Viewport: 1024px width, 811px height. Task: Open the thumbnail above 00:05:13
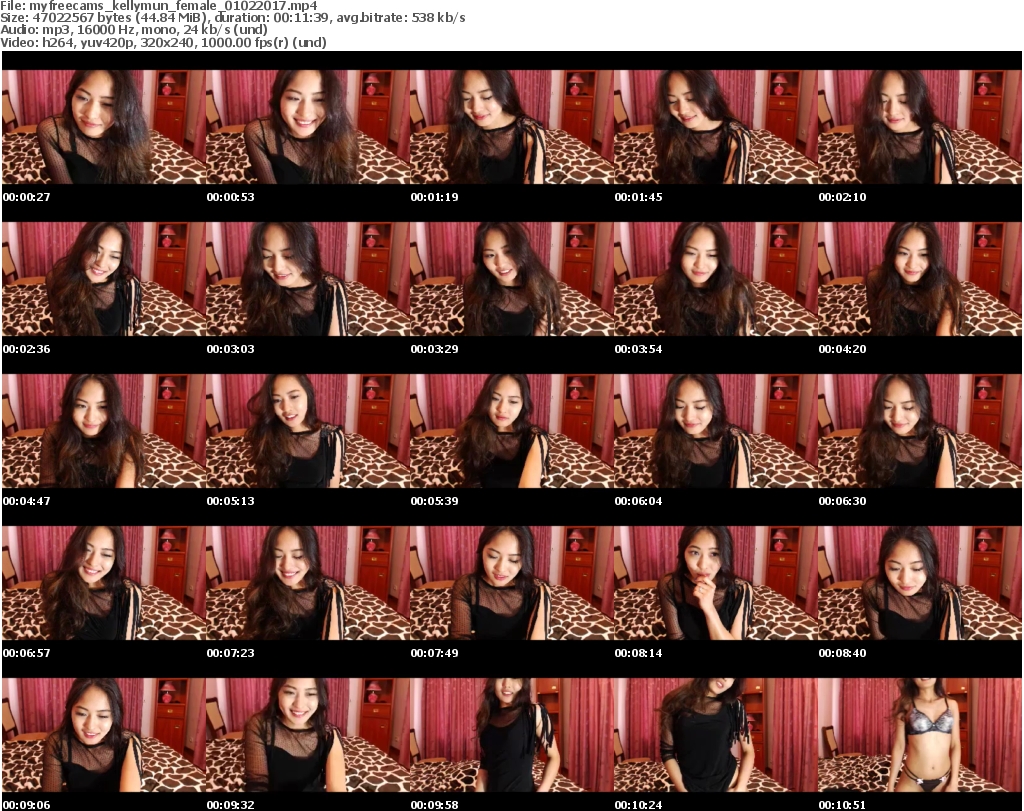coord(308,431)
